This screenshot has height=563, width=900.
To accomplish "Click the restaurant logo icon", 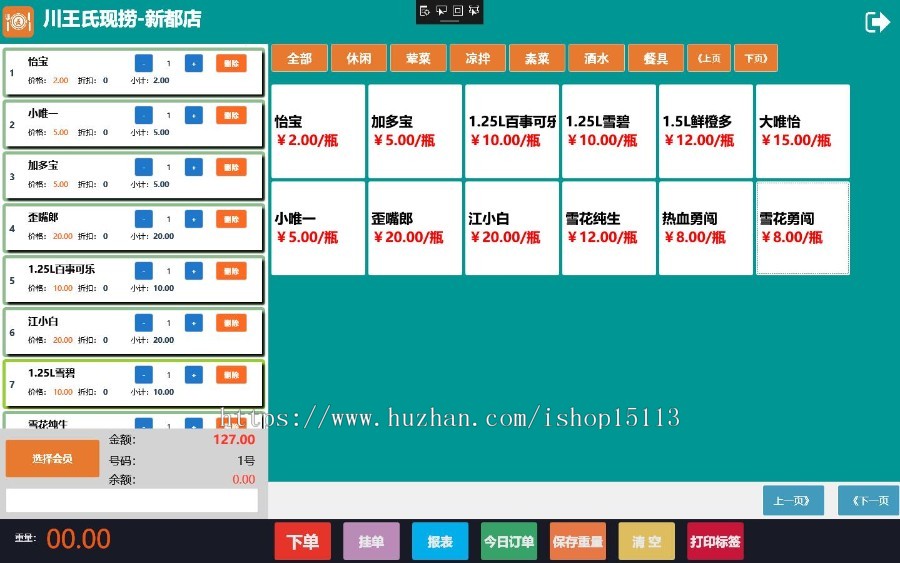I will [x=18, y=22].
